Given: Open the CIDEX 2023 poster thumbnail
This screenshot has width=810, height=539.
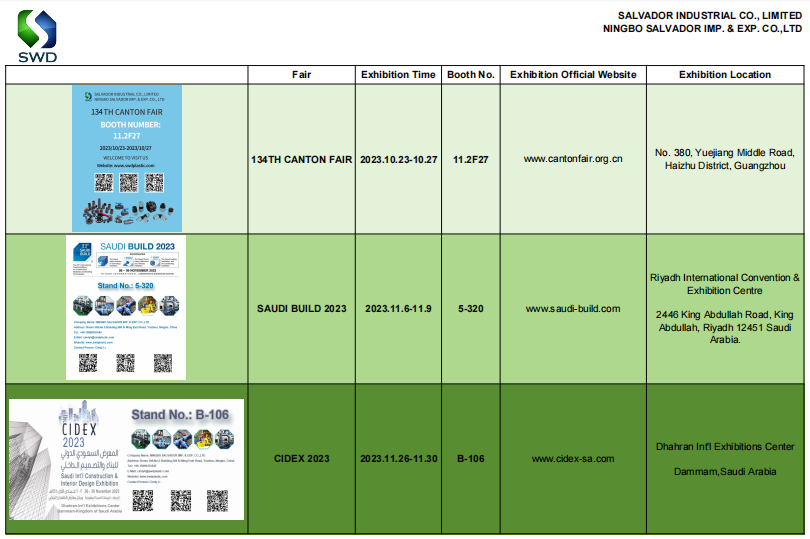Looking at the screenshot, I should pyautogui.click(x=127, y=459).
